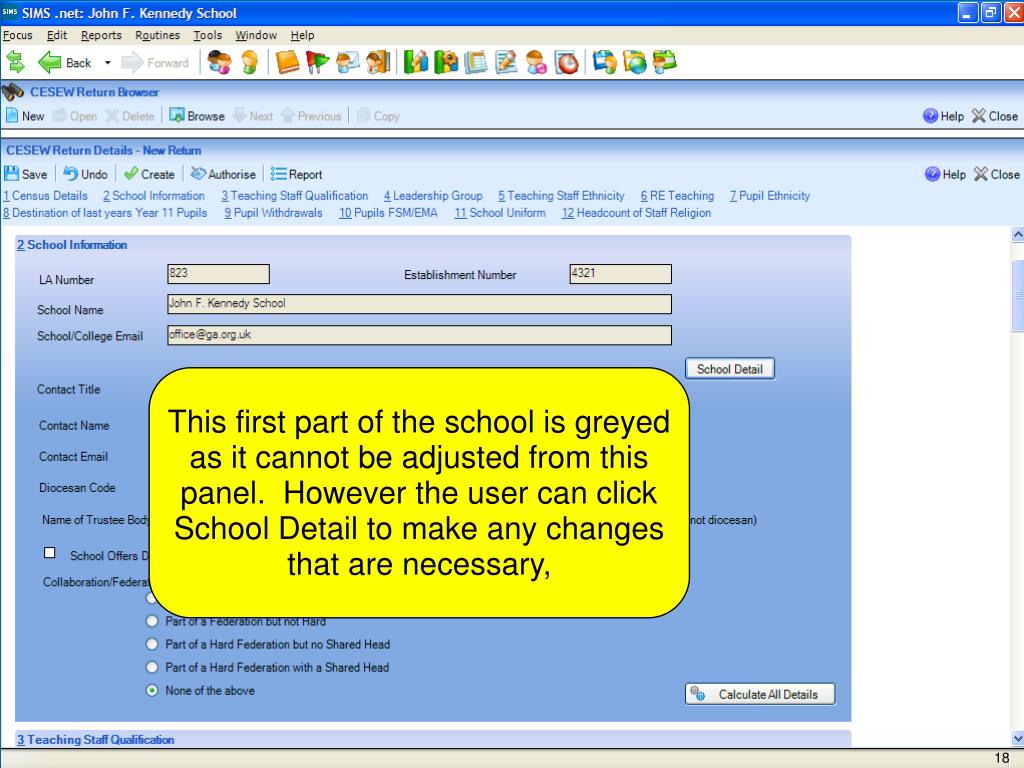Select the 'None of the above' radio button

point(152,690)
